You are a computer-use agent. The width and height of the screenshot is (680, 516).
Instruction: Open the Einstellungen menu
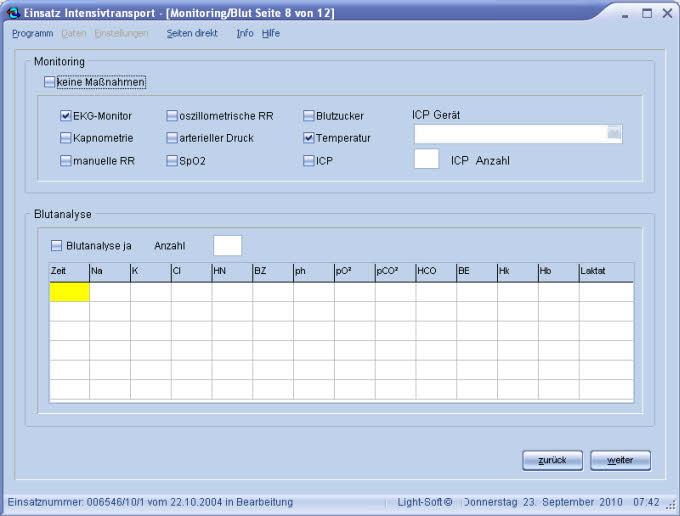pos(121,33)
